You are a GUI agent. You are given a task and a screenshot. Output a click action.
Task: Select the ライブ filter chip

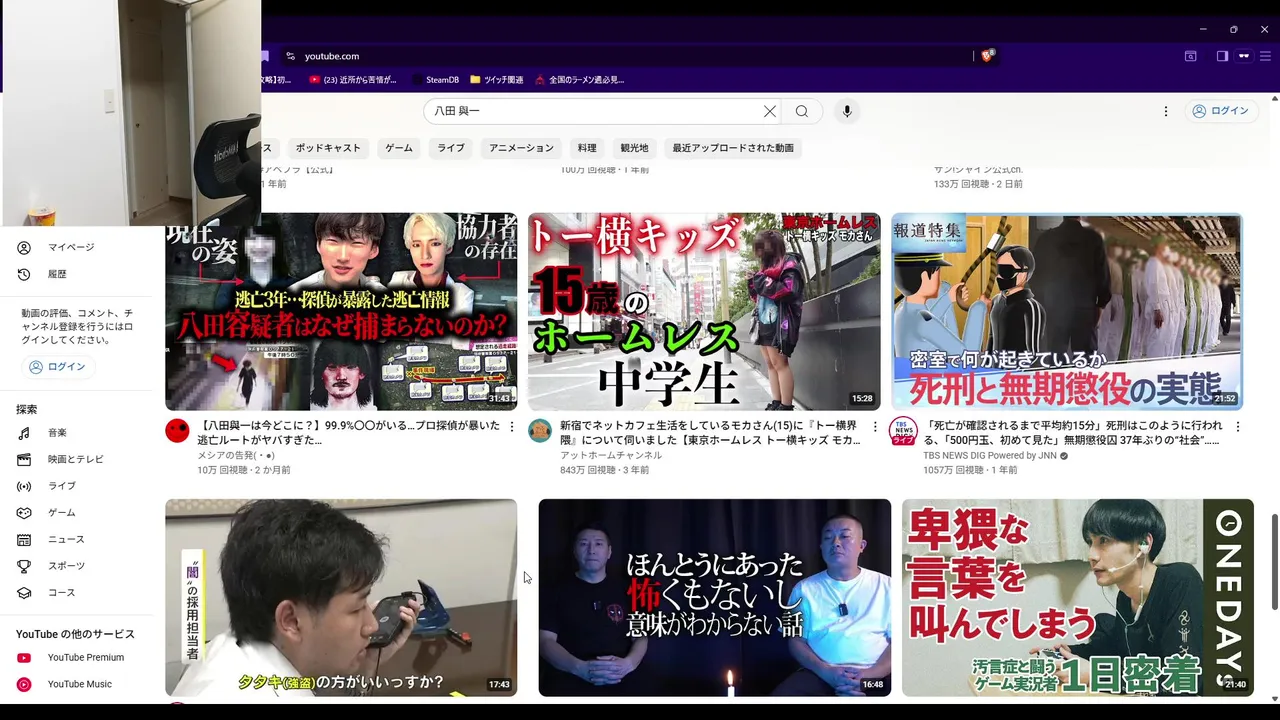[451, 148]
